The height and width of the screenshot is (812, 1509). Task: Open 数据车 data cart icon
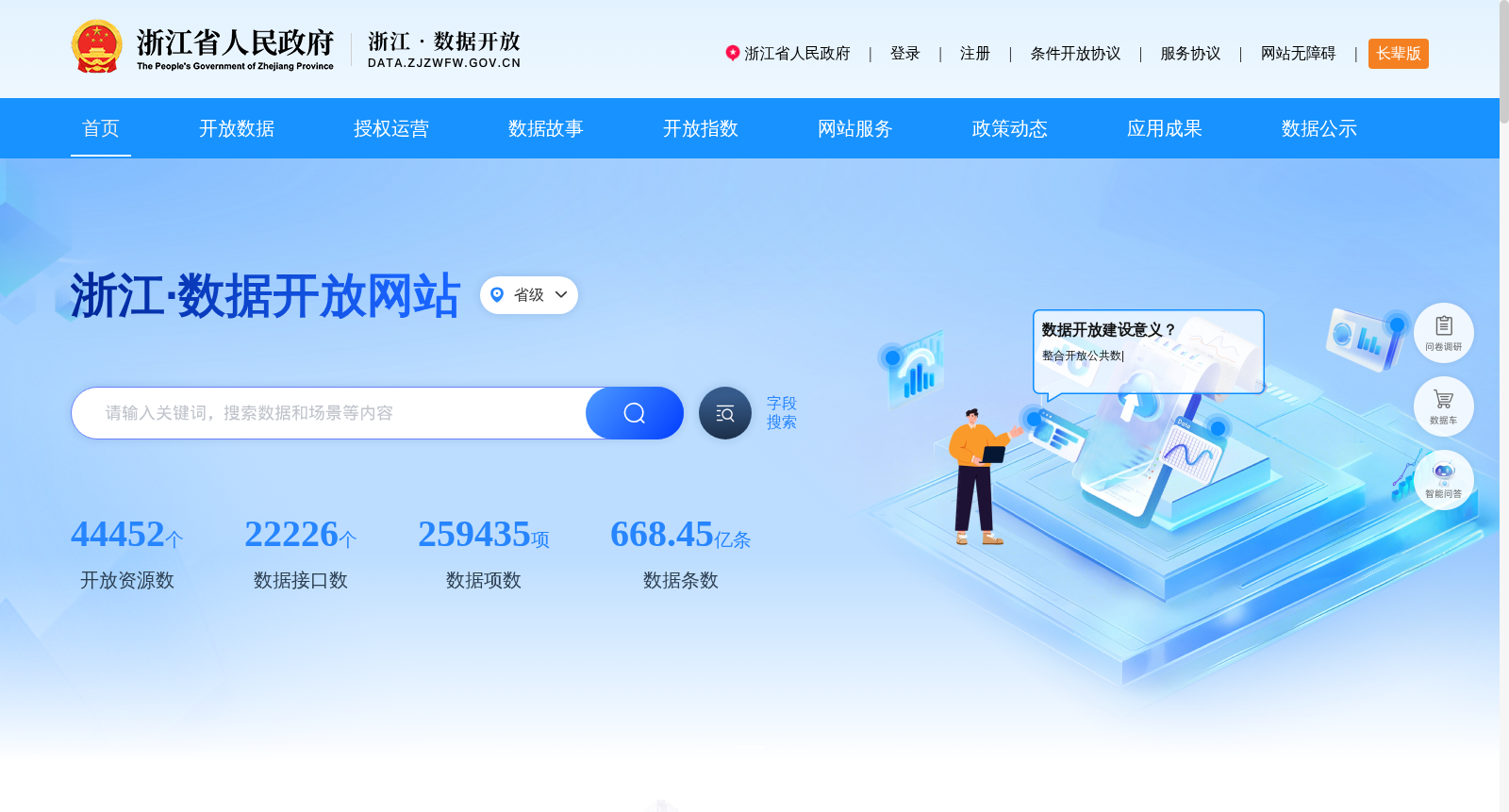[x=1444, y=406]
